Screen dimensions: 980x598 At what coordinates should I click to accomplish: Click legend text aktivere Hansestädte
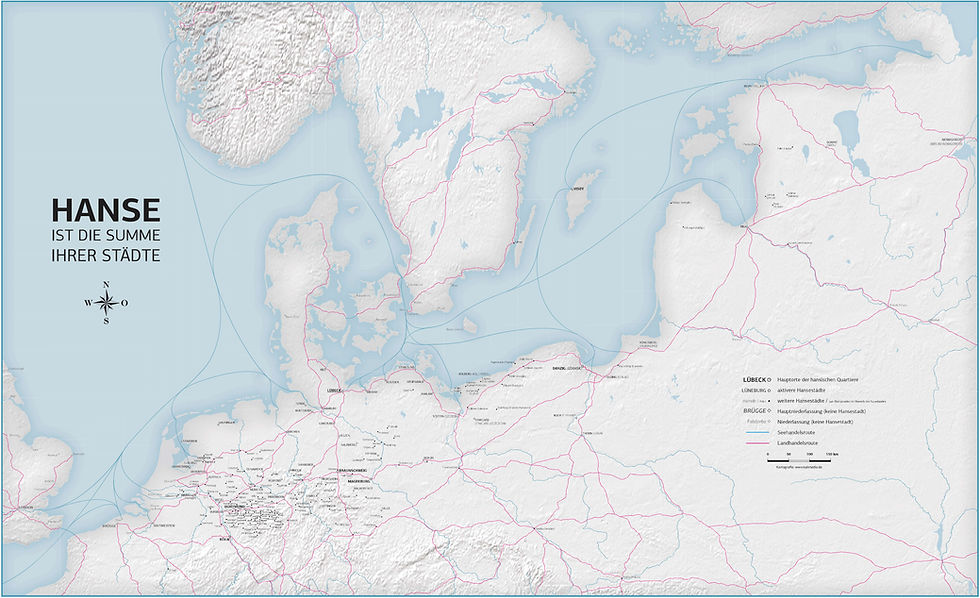[801, 390]
